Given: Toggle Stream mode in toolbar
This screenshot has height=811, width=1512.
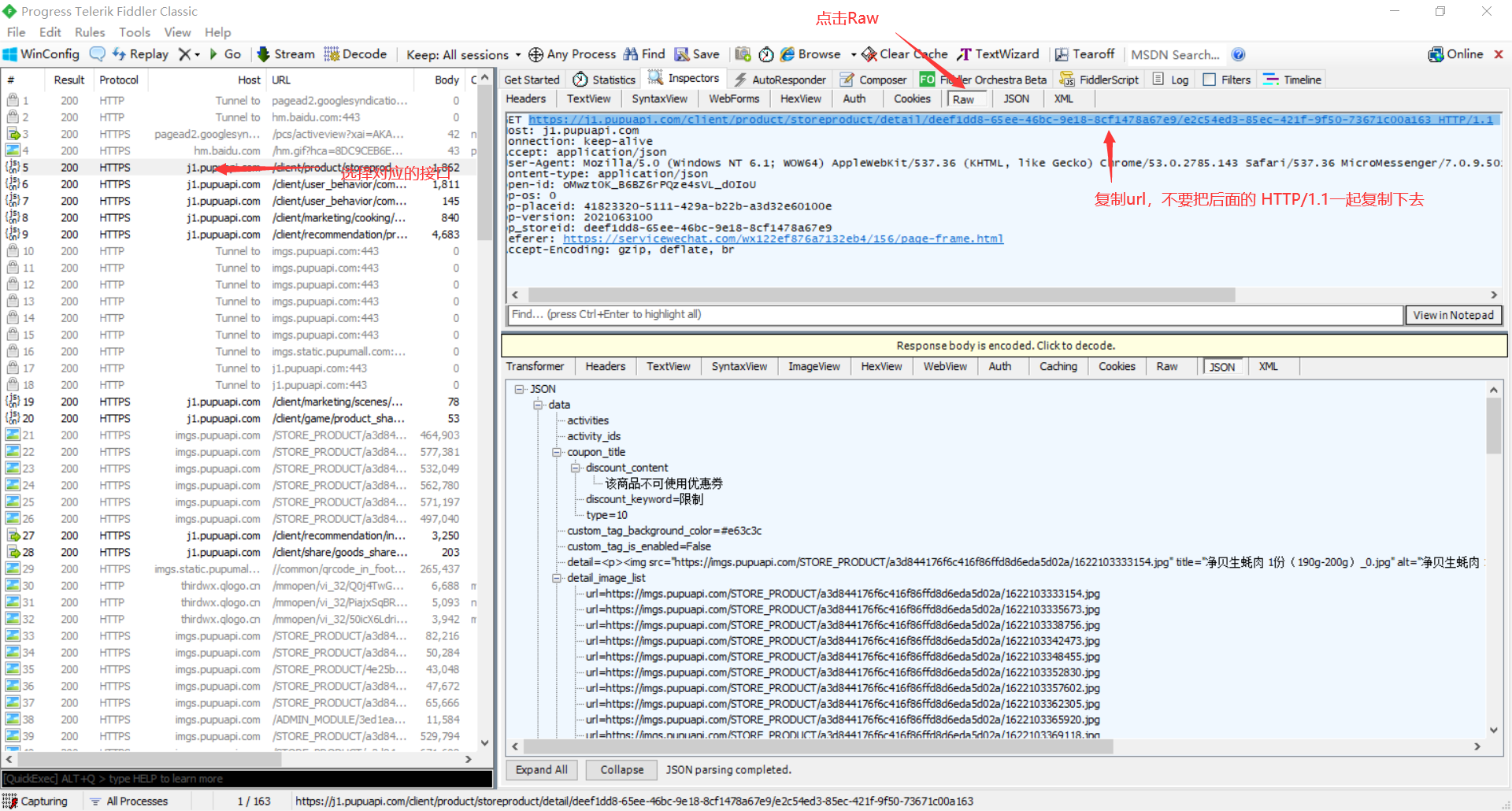Looking at the screenshot, I should [x=286, y=54].
